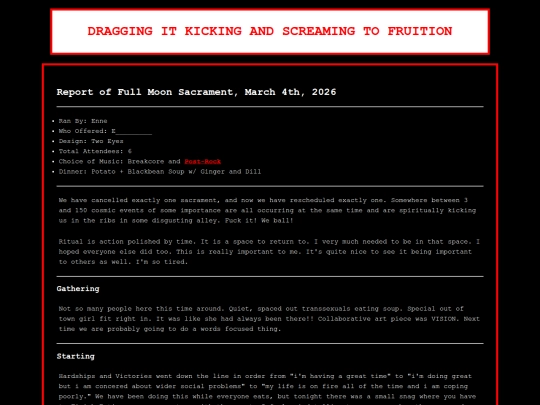Click the Starting section heading

(x=75, y=356)
